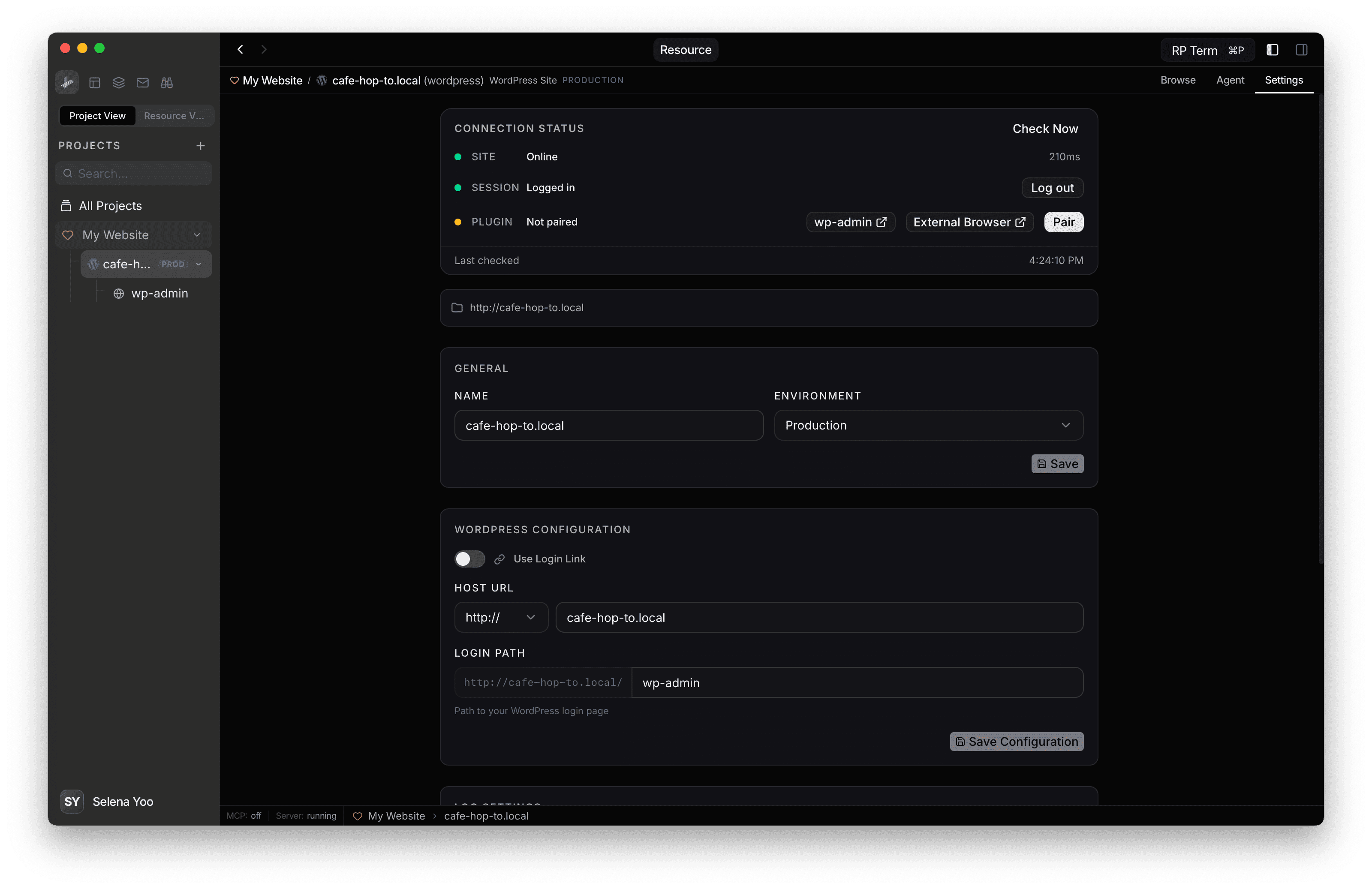The image size is (1372, 889).
Task: Click the green SITE status indicator dot
Action: pos(458,157)
